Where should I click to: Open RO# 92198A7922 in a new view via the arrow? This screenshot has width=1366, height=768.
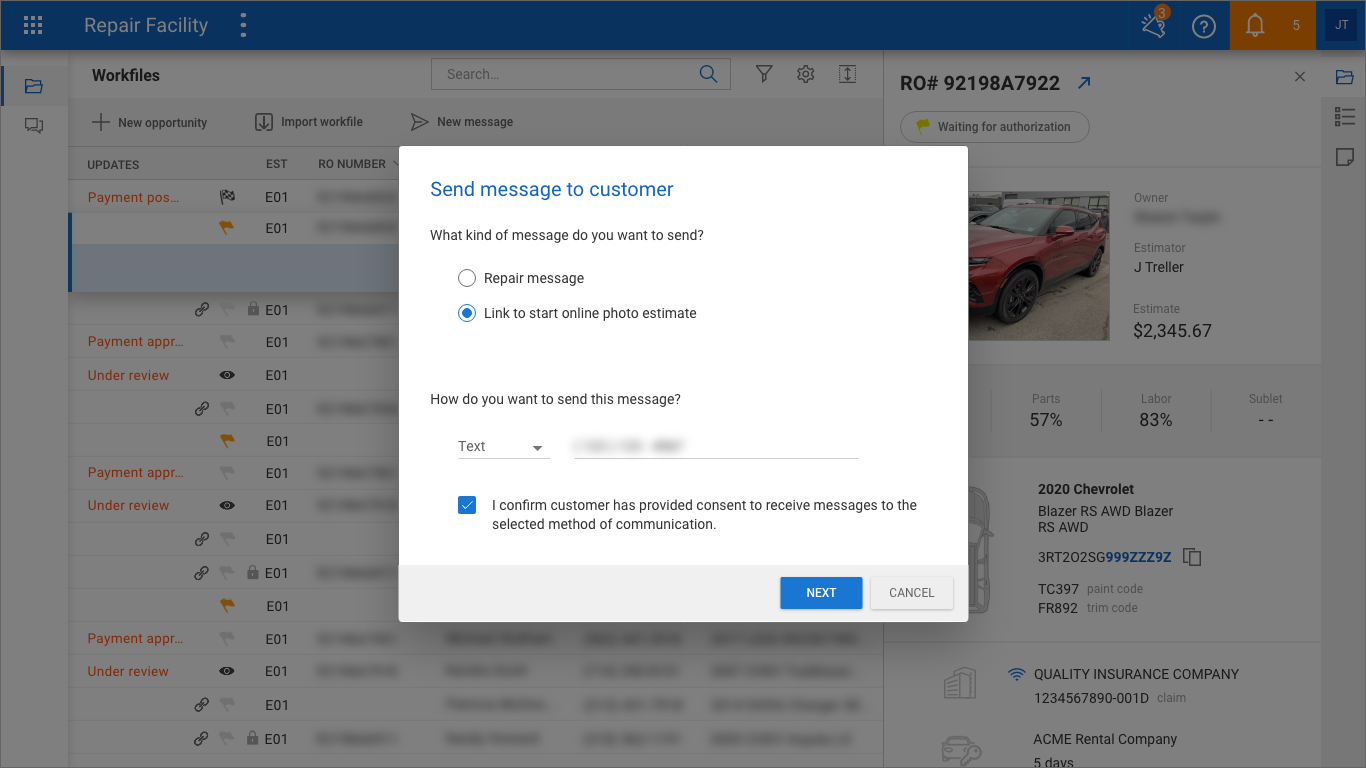(1084, 83)
